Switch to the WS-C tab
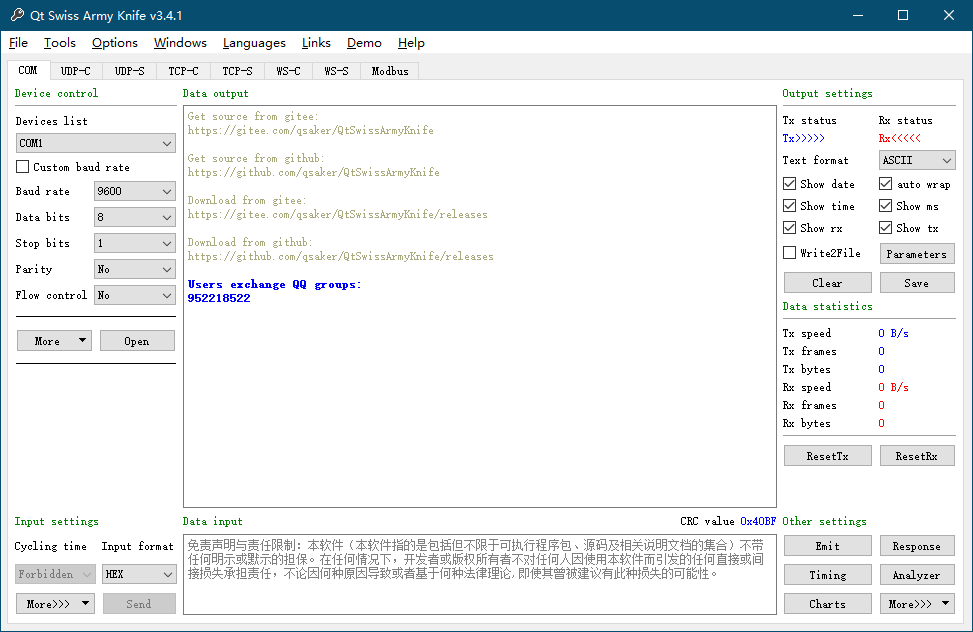 click(x=289, y=71)
